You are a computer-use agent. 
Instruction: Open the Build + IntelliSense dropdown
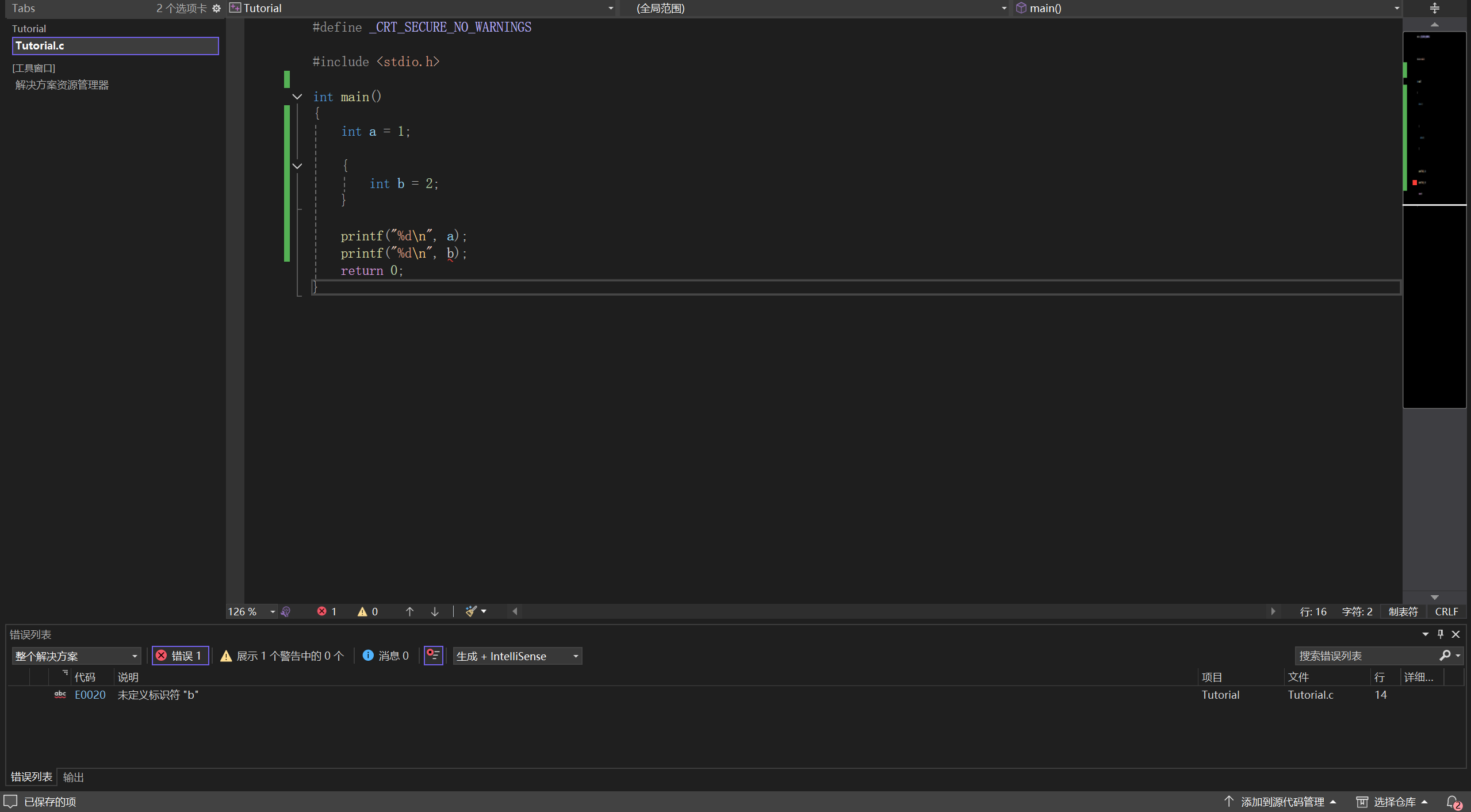point(518,656)
